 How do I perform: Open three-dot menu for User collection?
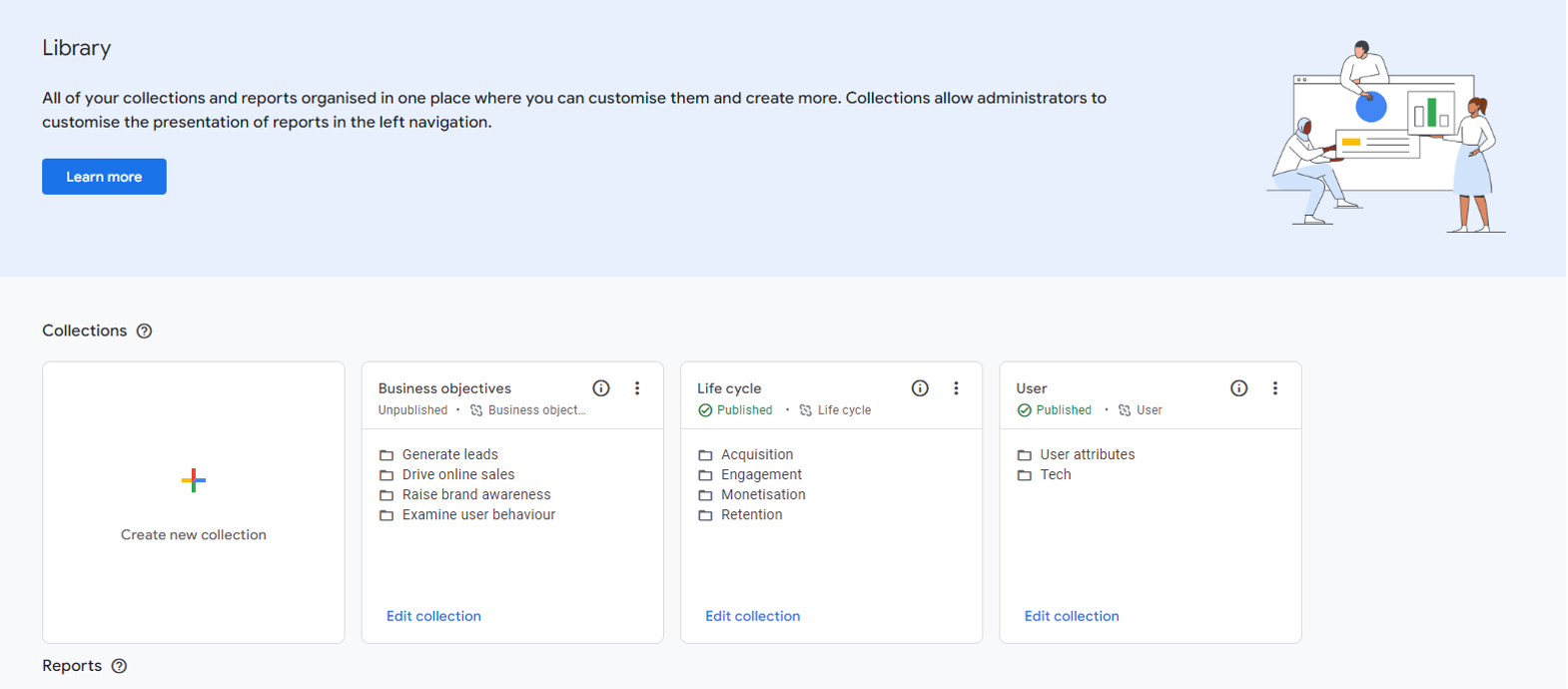tap(1275, 388)
